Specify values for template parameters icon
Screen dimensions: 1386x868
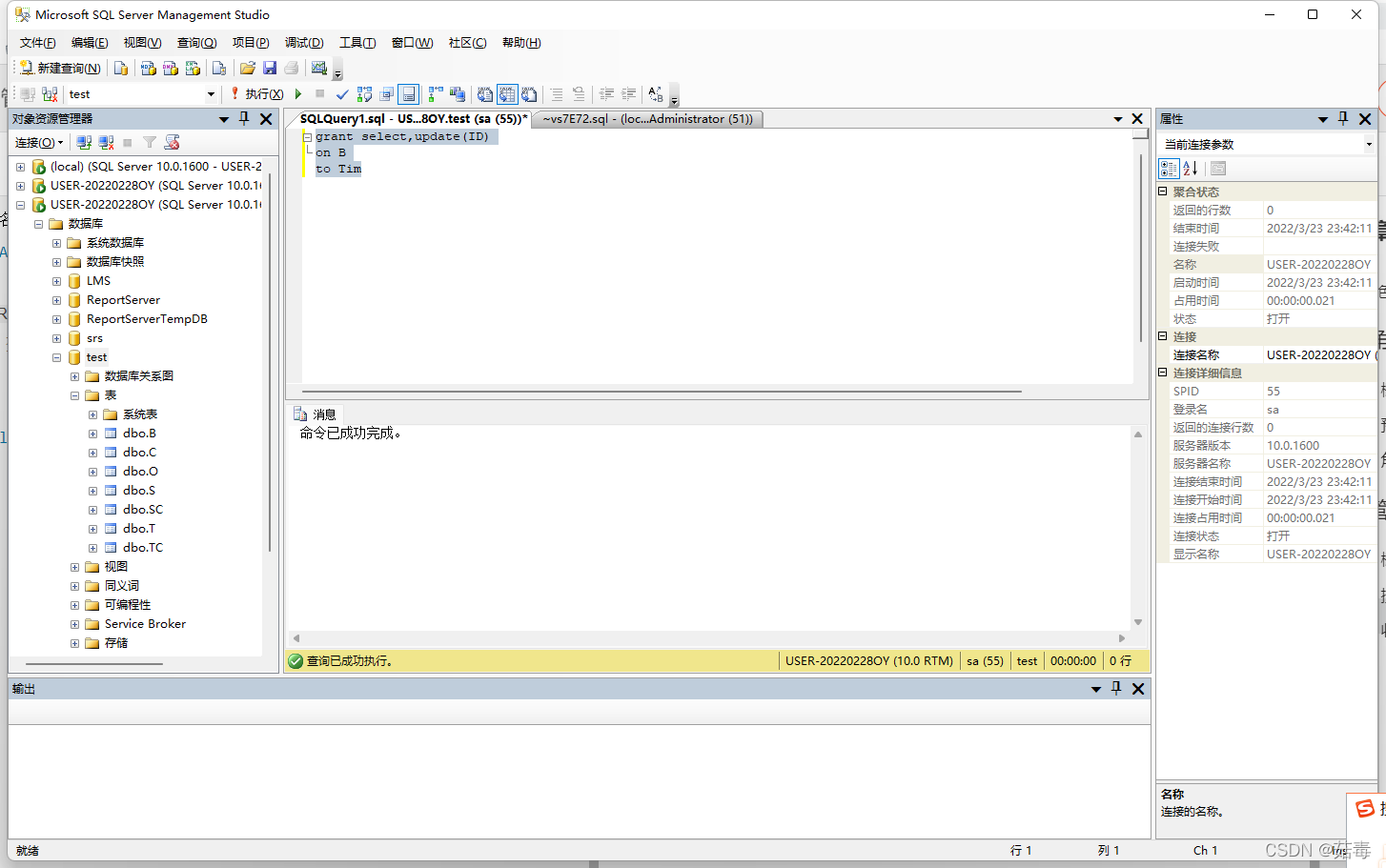(656, 94)
